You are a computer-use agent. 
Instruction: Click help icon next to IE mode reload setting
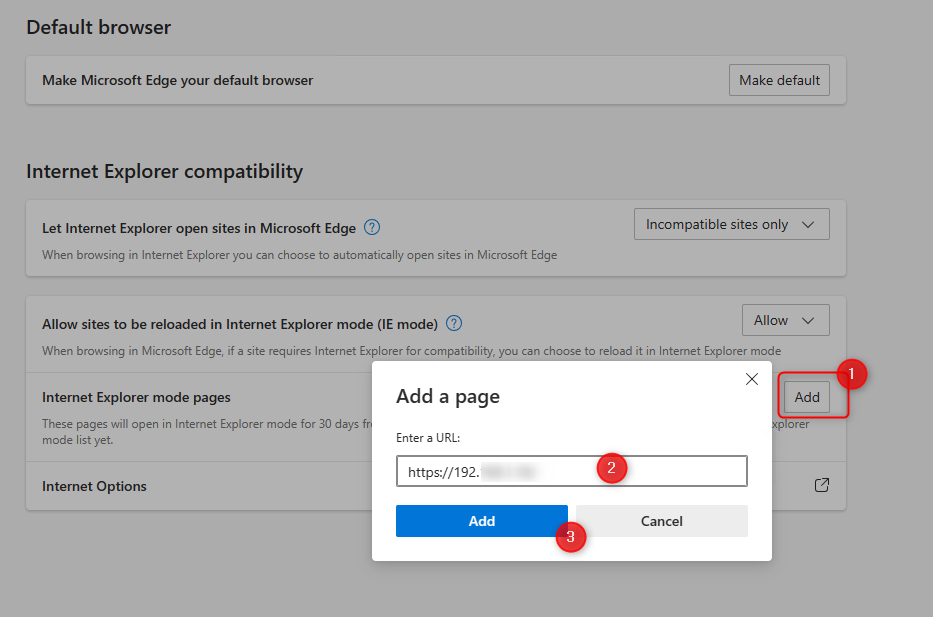coord(454,323)
